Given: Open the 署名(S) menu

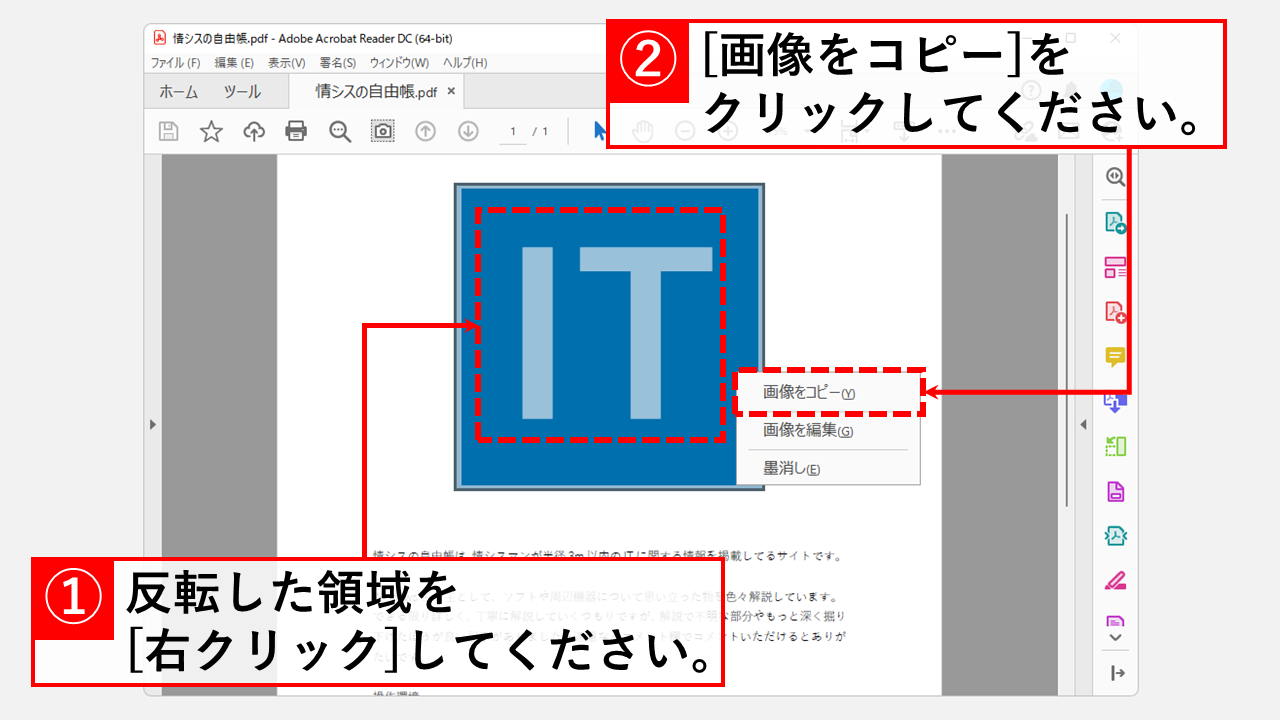Looking at the screenshot, I should tap(338, 63).
